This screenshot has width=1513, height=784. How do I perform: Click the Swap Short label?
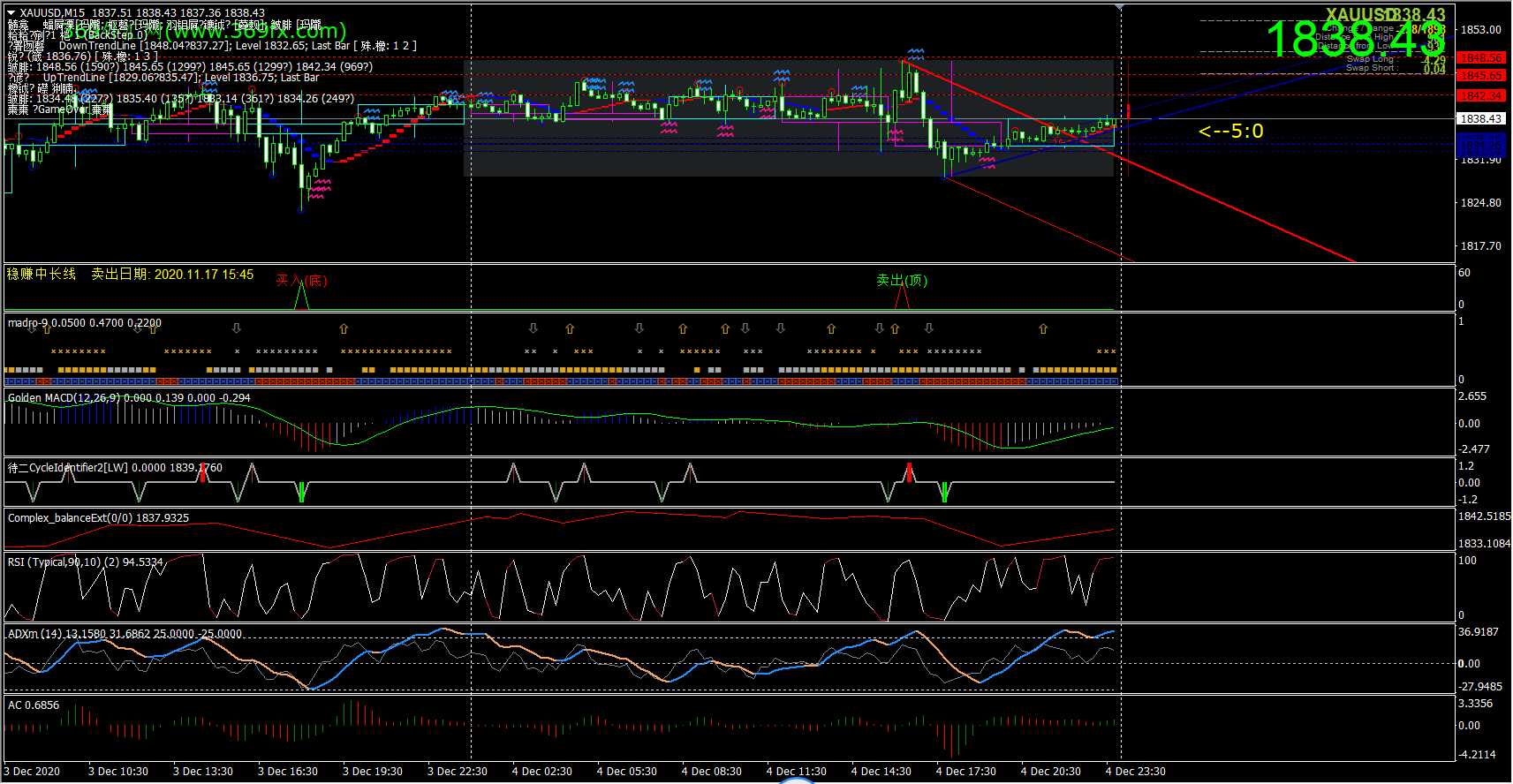point(1370,67)
